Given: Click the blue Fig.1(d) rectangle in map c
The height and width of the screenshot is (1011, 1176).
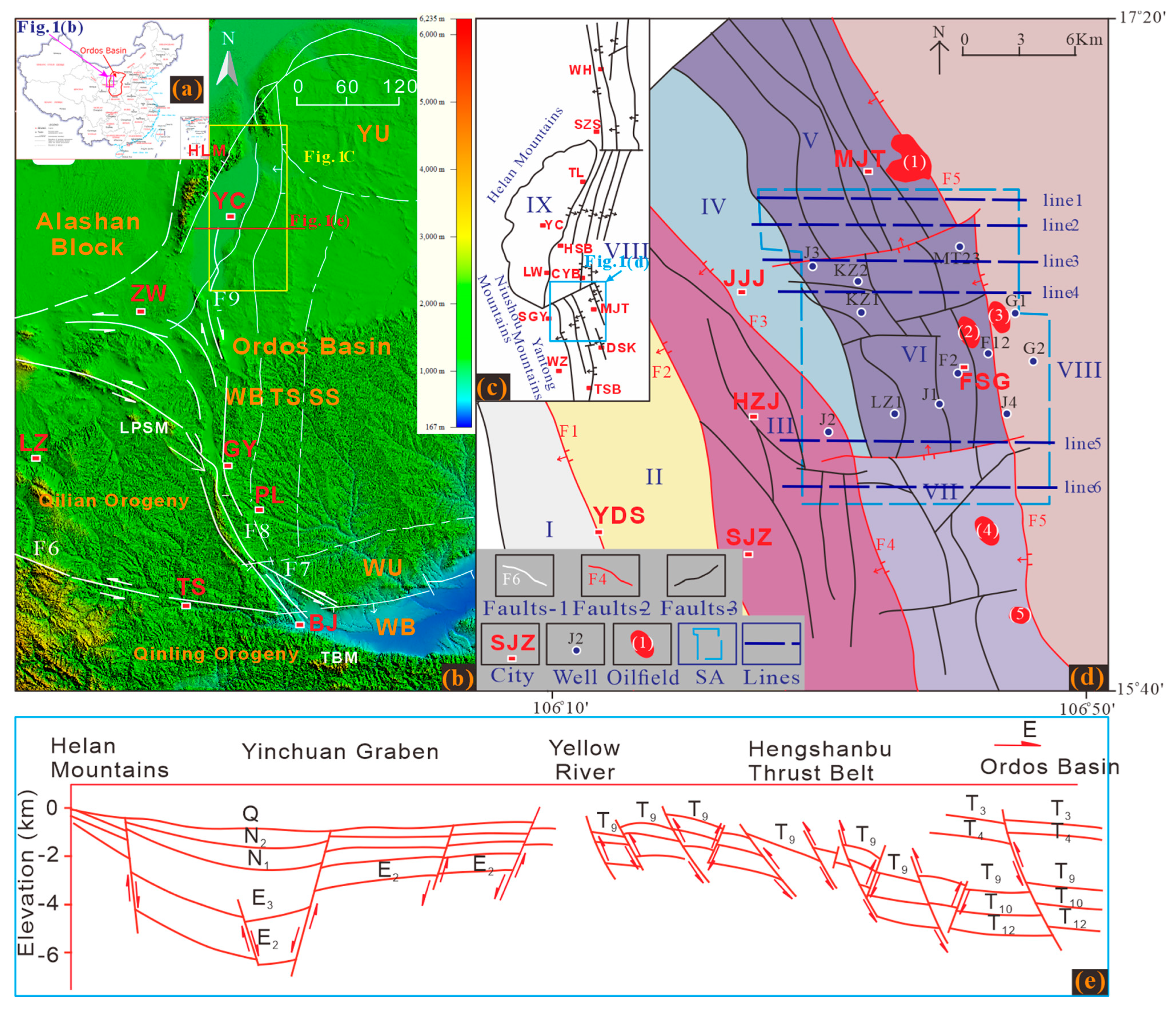Looking at the screenshot, I should coord(578,311).
